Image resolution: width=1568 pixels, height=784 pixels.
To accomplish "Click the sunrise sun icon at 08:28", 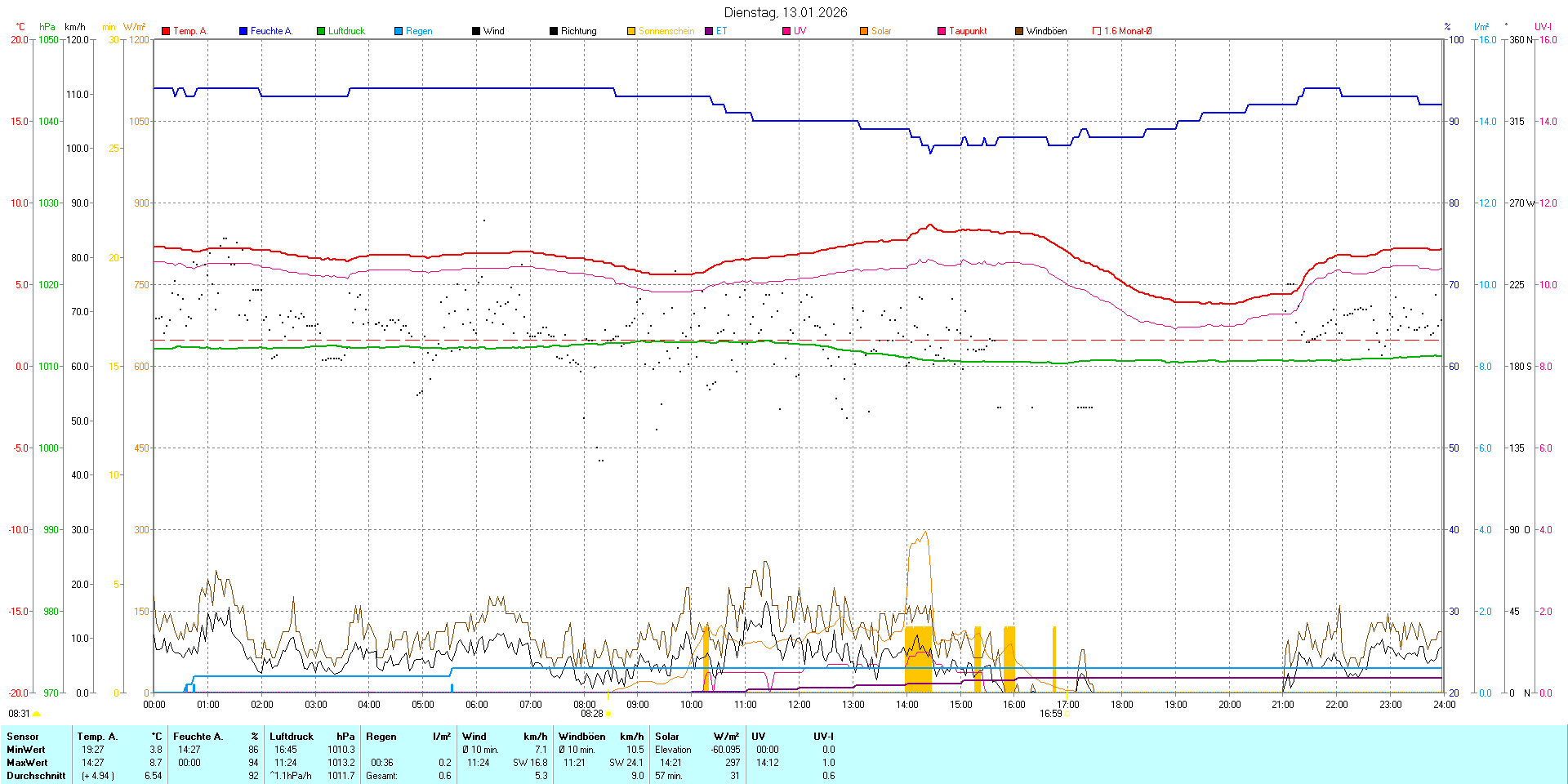I will click(608, 714).
